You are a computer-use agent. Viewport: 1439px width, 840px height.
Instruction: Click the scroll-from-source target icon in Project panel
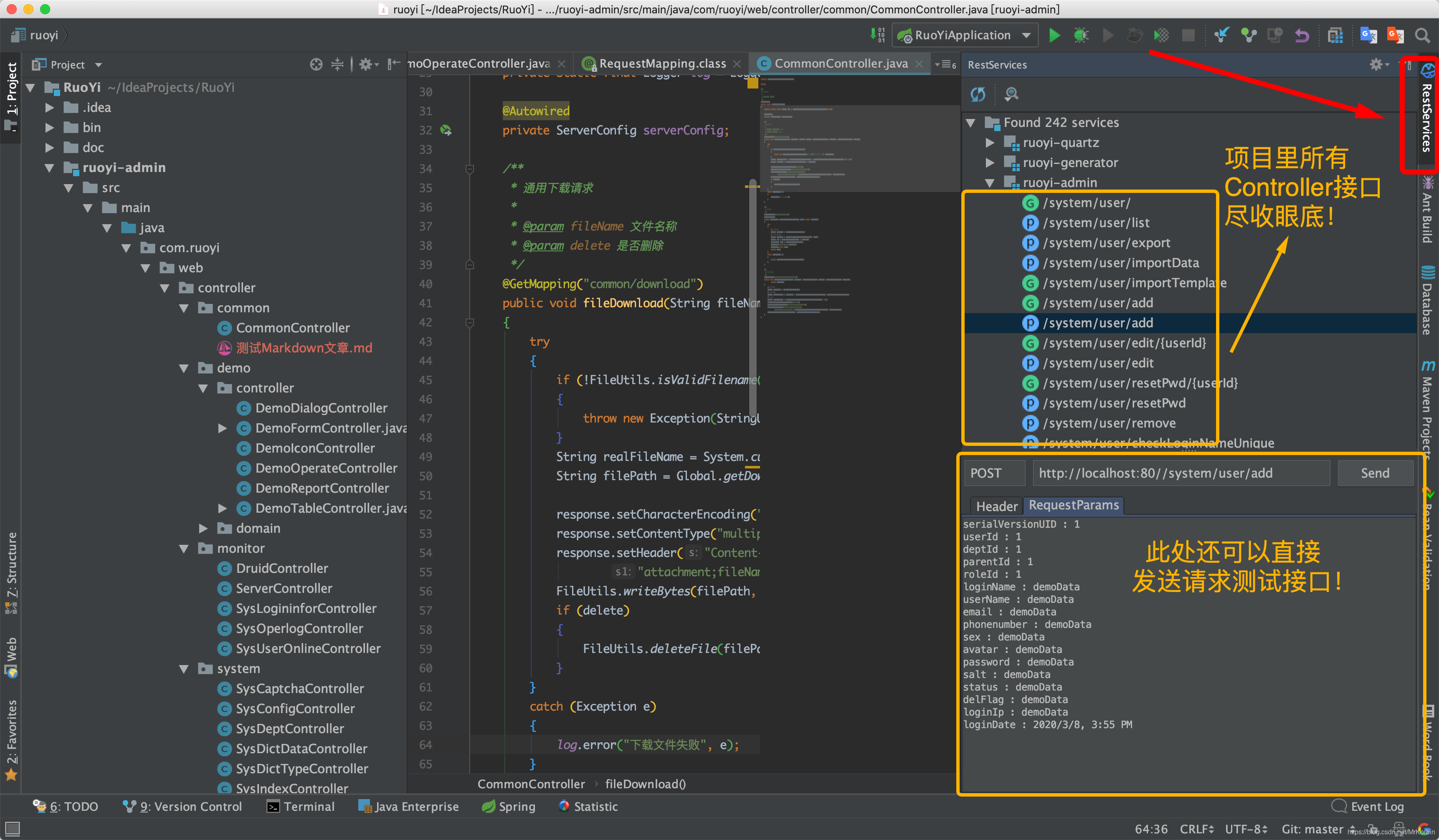tap(316, 65)
